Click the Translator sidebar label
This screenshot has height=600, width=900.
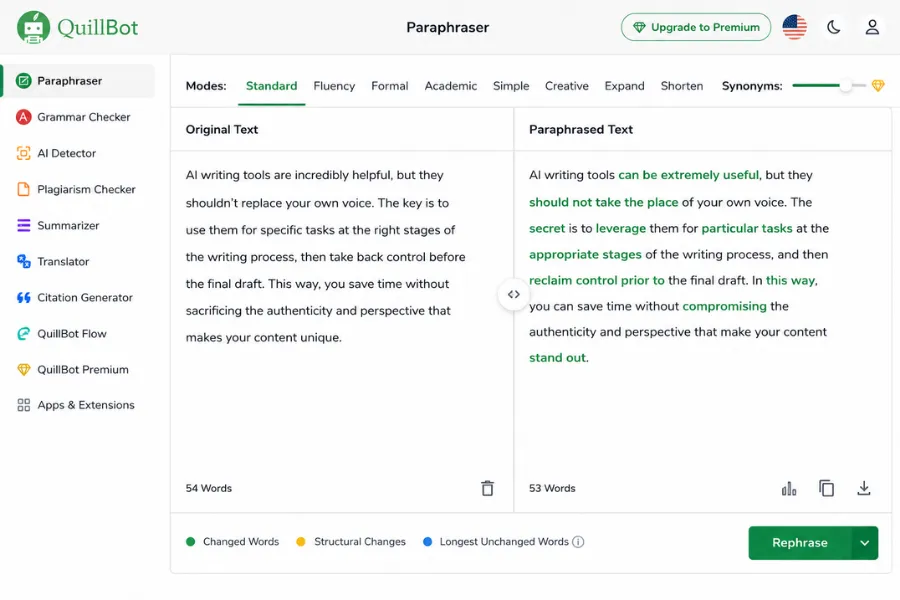63,262
